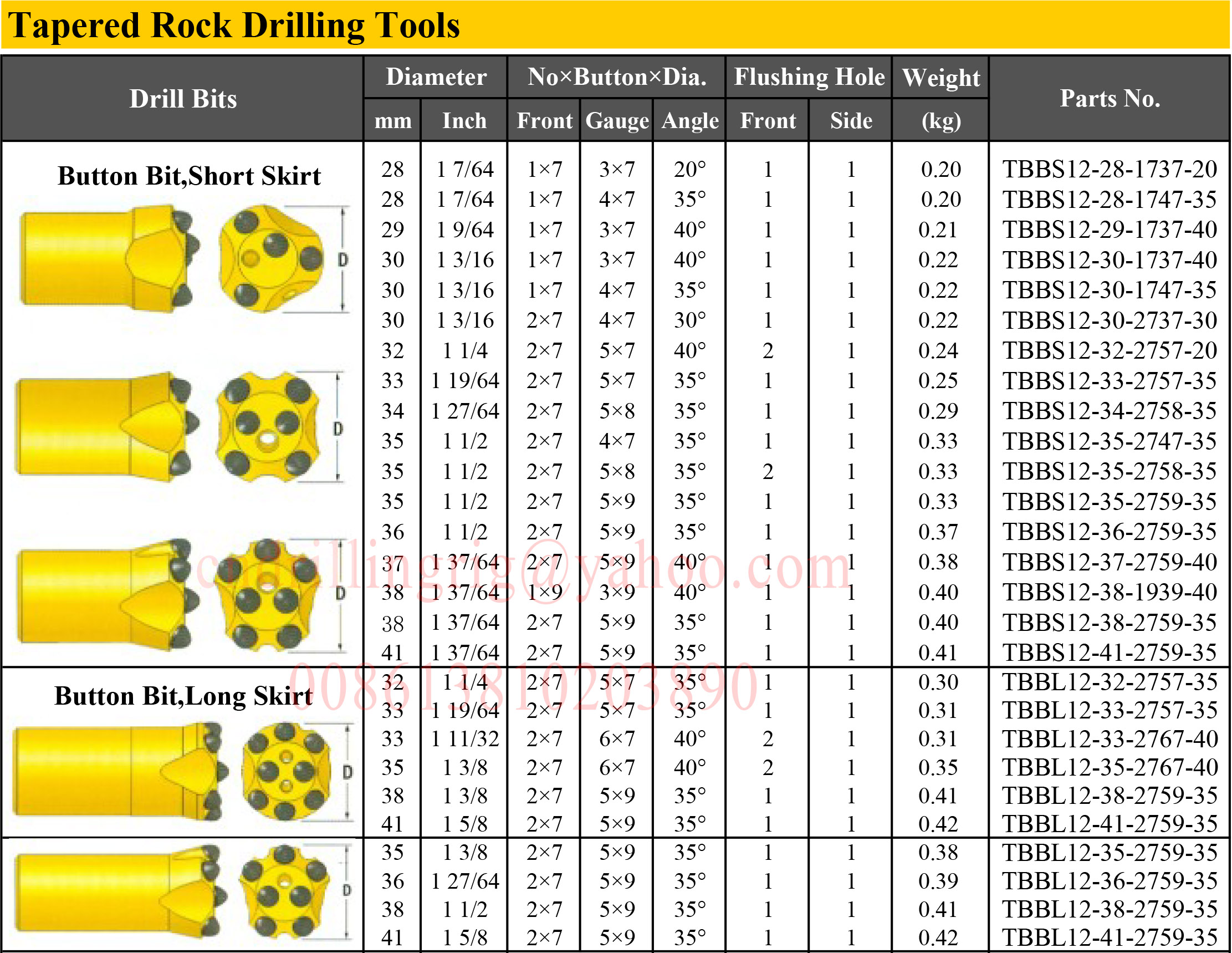Click the 'Inch' sub-header
Viewport: 1232px width, 953px height.
point(464,121)
